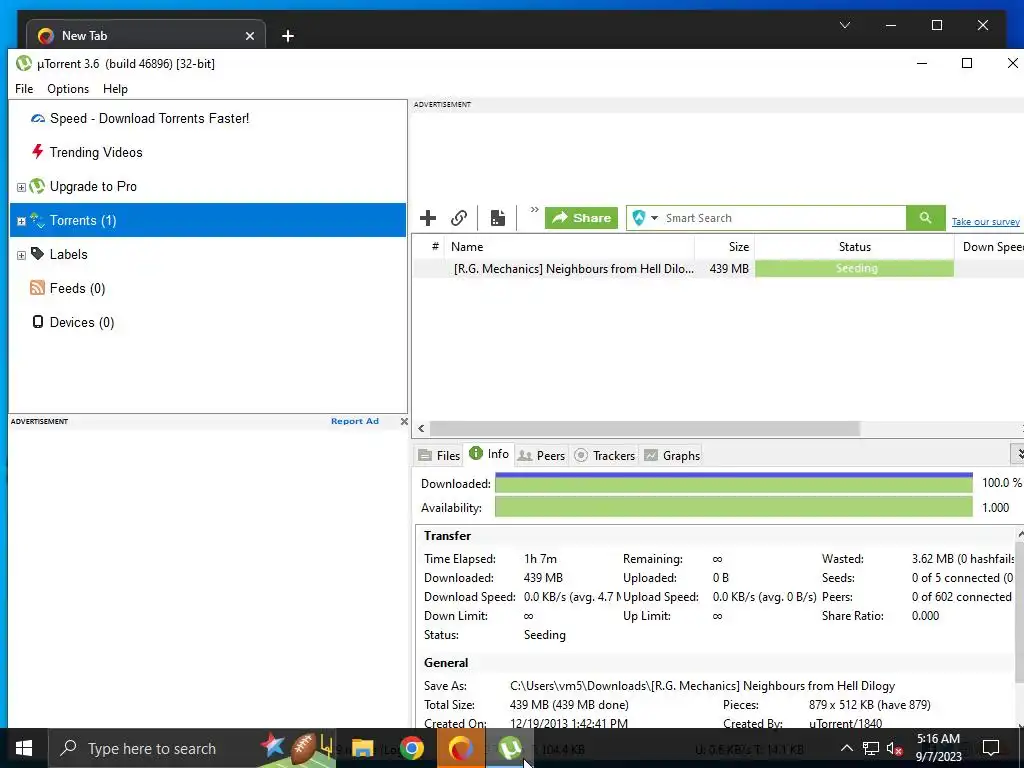Select the Neighbours from Hell Dilogy torrent

point(573,268)
